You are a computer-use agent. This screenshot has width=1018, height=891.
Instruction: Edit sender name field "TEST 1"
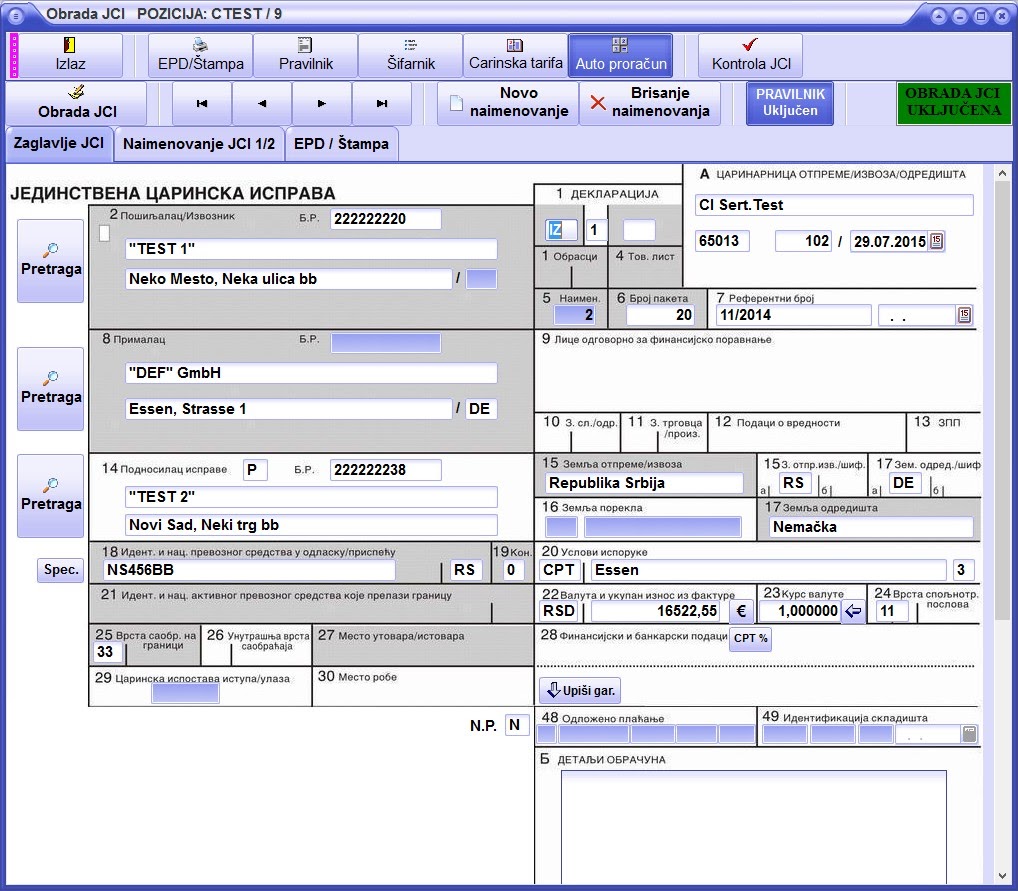(x=311, y=249)
